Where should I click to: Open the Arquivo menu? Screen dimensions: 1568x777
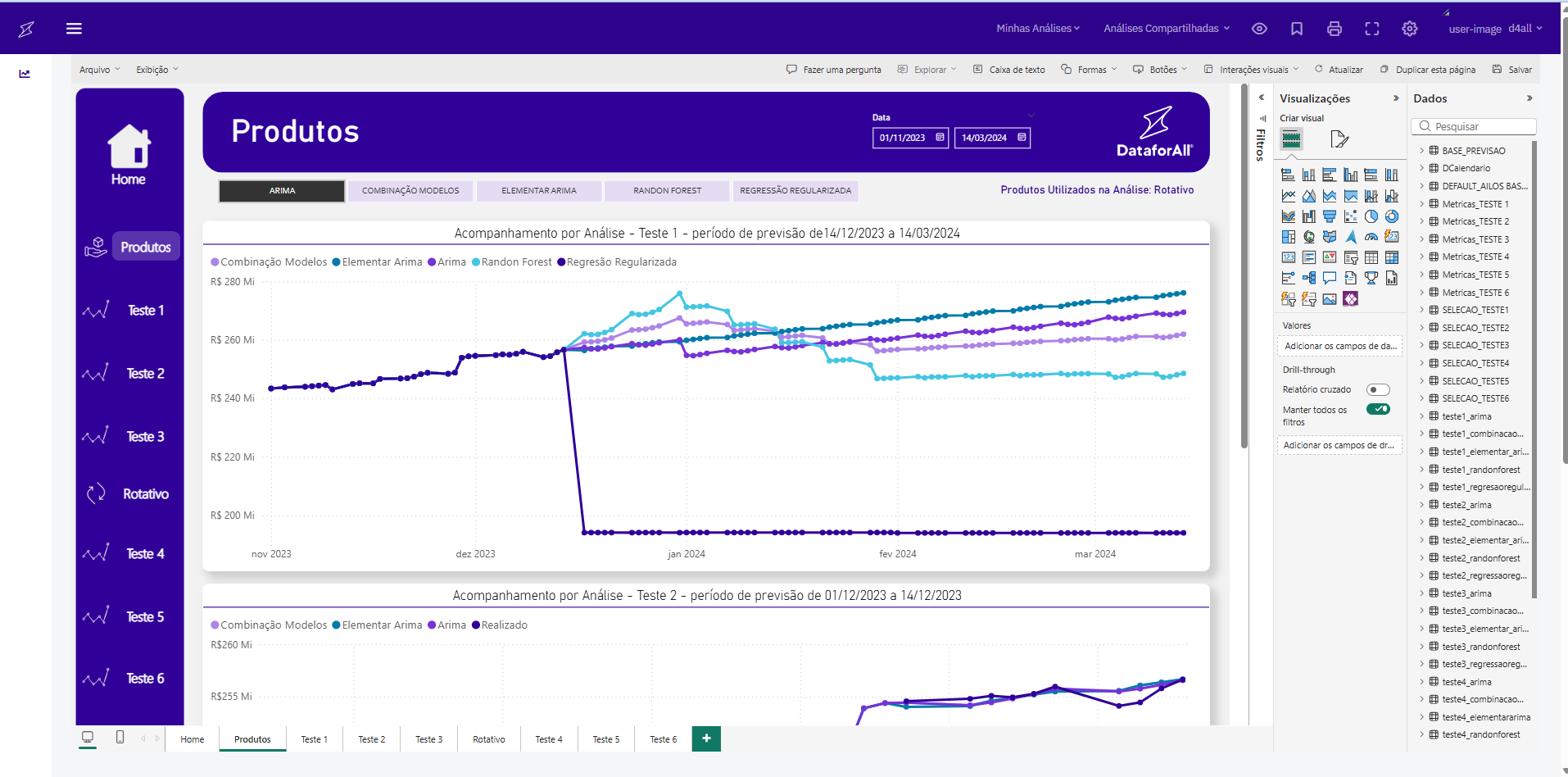pos(99,70)
